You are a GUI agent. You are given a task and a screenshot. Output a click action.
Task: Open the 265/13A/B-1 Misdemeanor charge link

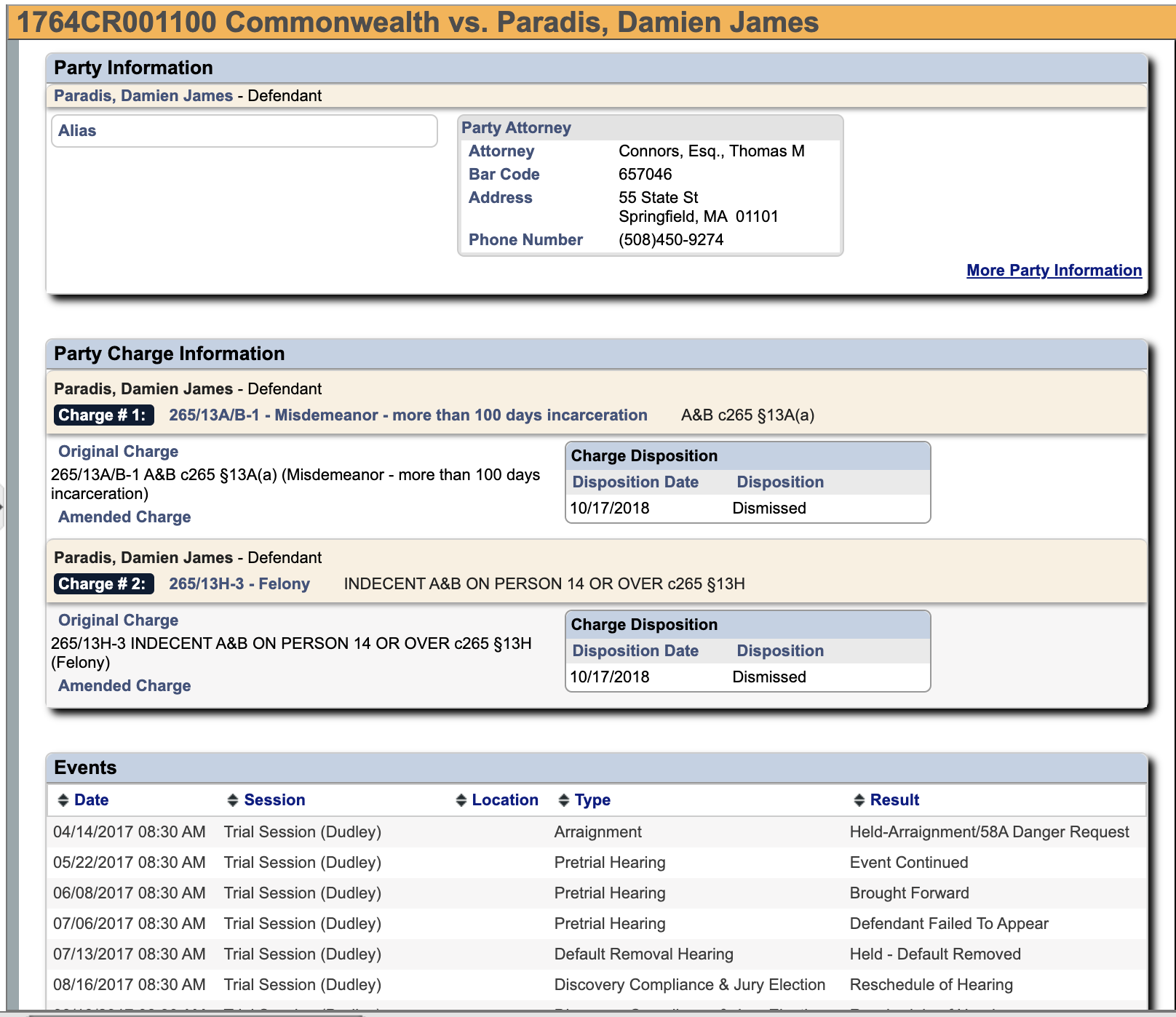(408, 415)
